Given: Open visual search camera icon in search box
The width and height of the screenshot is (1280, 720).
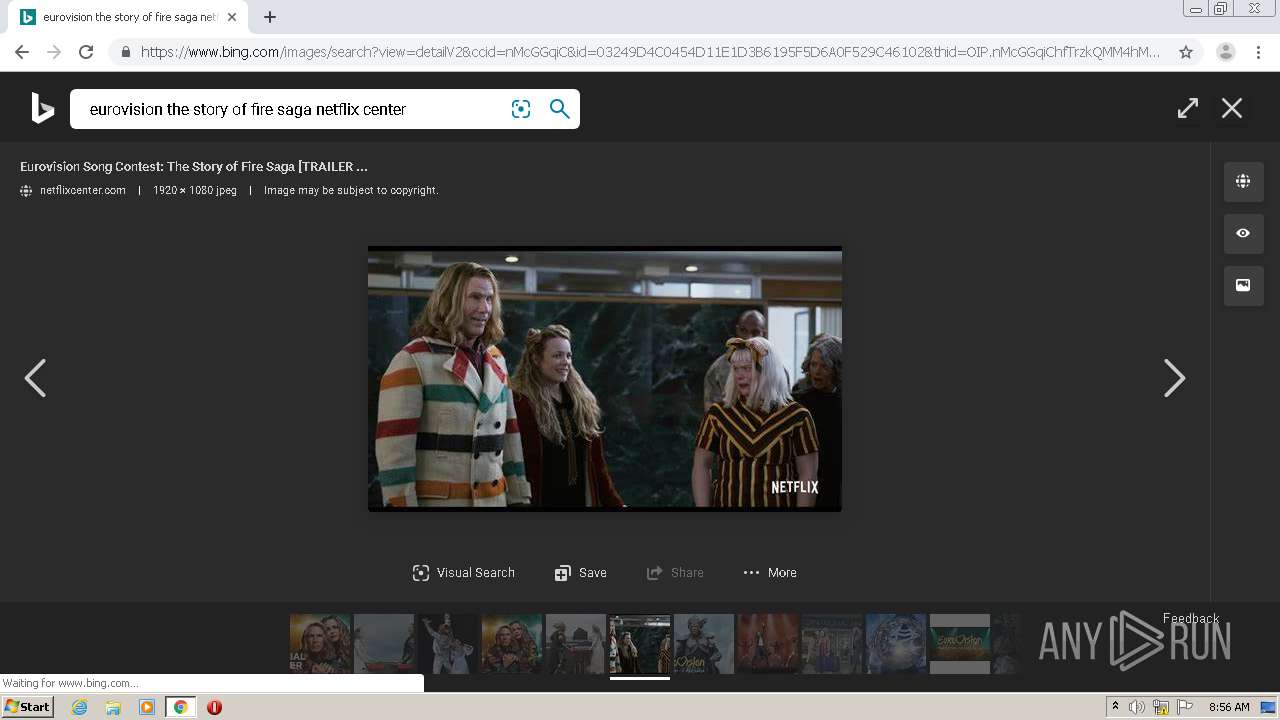Looking at the screenshot, I should pyautogui.click(x=521, y=109).
